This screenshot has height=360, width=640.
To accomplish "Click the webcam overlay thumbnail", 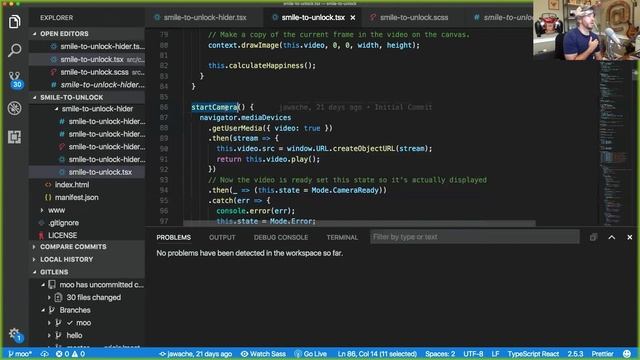I will tap(586, 30).
